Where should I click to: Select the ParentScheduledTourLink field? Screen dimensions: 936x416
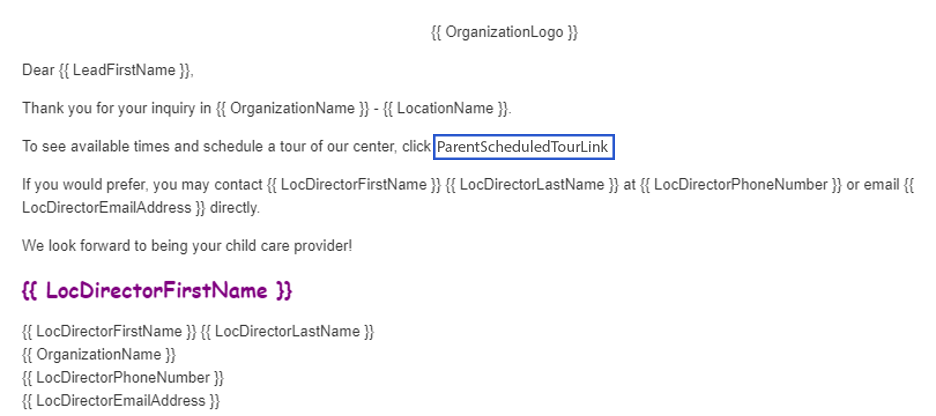pyautogui.click(x=524, y=147)
